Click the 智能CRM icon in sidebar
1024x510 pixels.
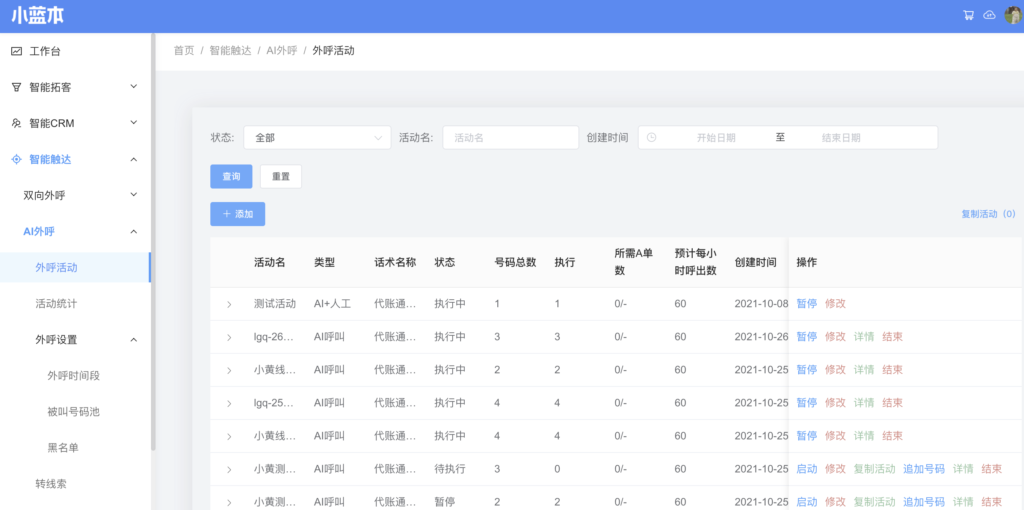pos(16,123)
